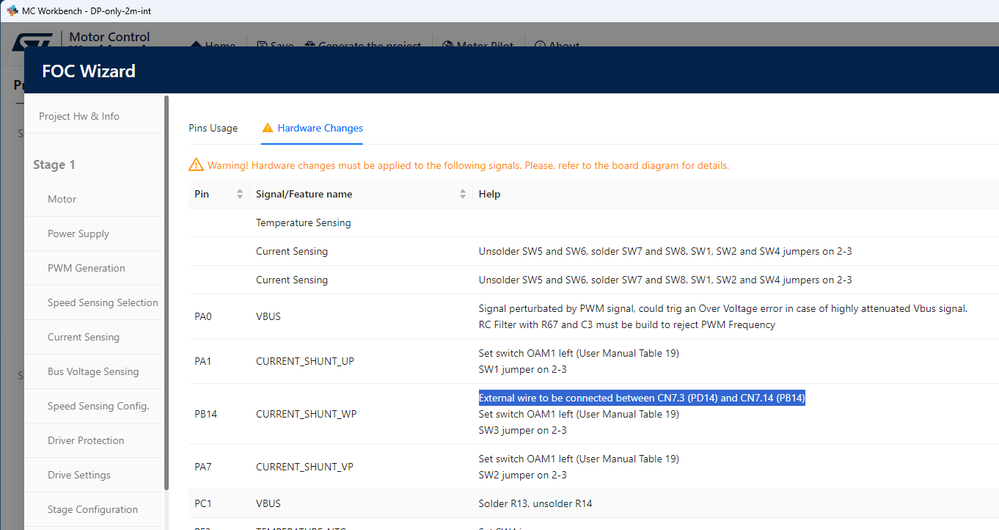Click the warning triangle icon on Hardware Changes tab

click(268, 128)
